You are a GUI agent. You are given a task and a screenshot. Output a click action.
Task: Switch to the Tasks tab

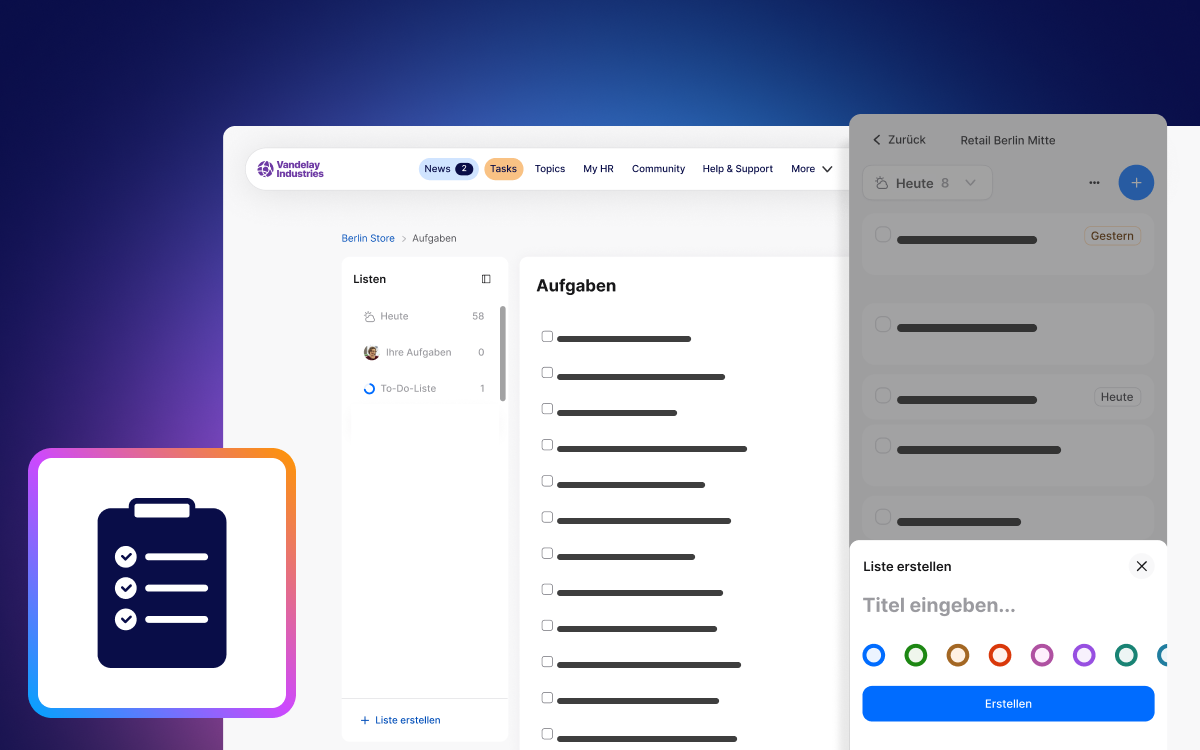503,169
